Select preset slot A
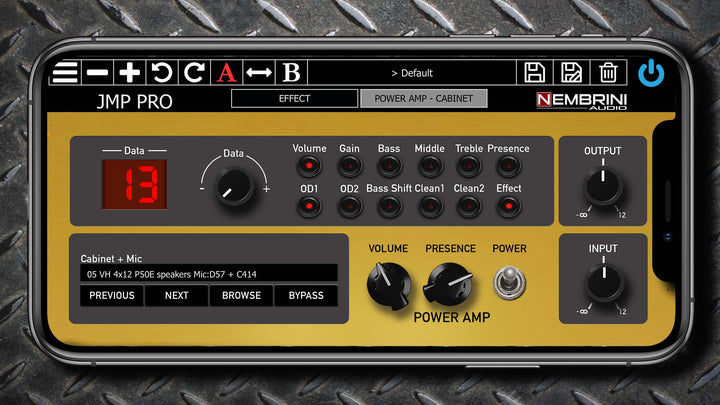This screenshot has height=405, width=720. (x=226, y=73)
